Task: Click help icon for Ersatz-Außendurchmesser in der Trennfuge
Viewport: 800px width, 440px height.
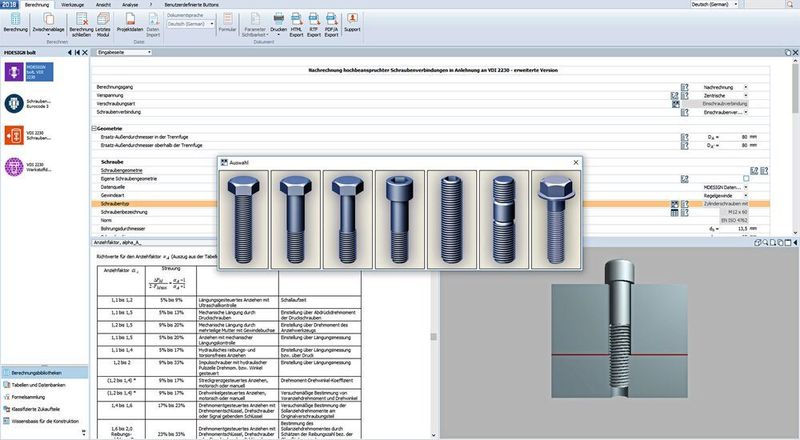Action: click(x=685, y=137)
